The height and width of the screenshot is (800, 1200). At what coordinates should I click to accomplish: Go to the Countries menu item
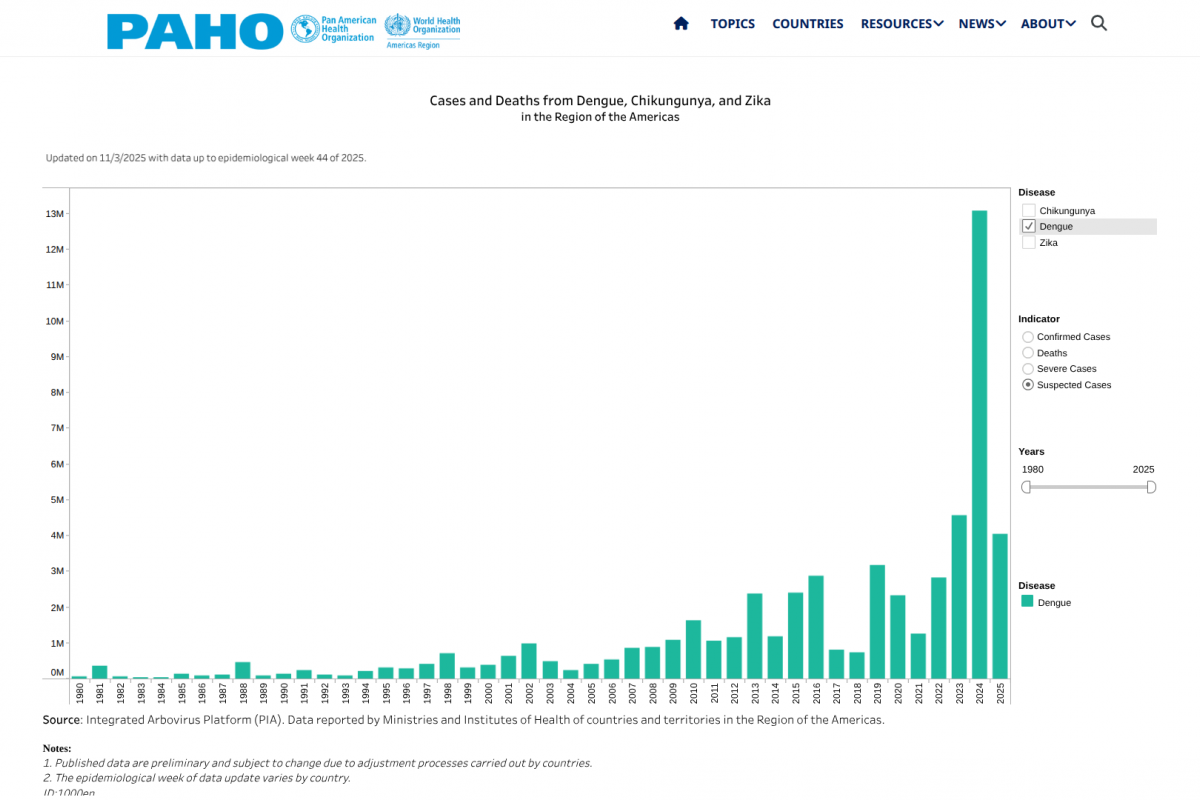(x=807, y=24)
